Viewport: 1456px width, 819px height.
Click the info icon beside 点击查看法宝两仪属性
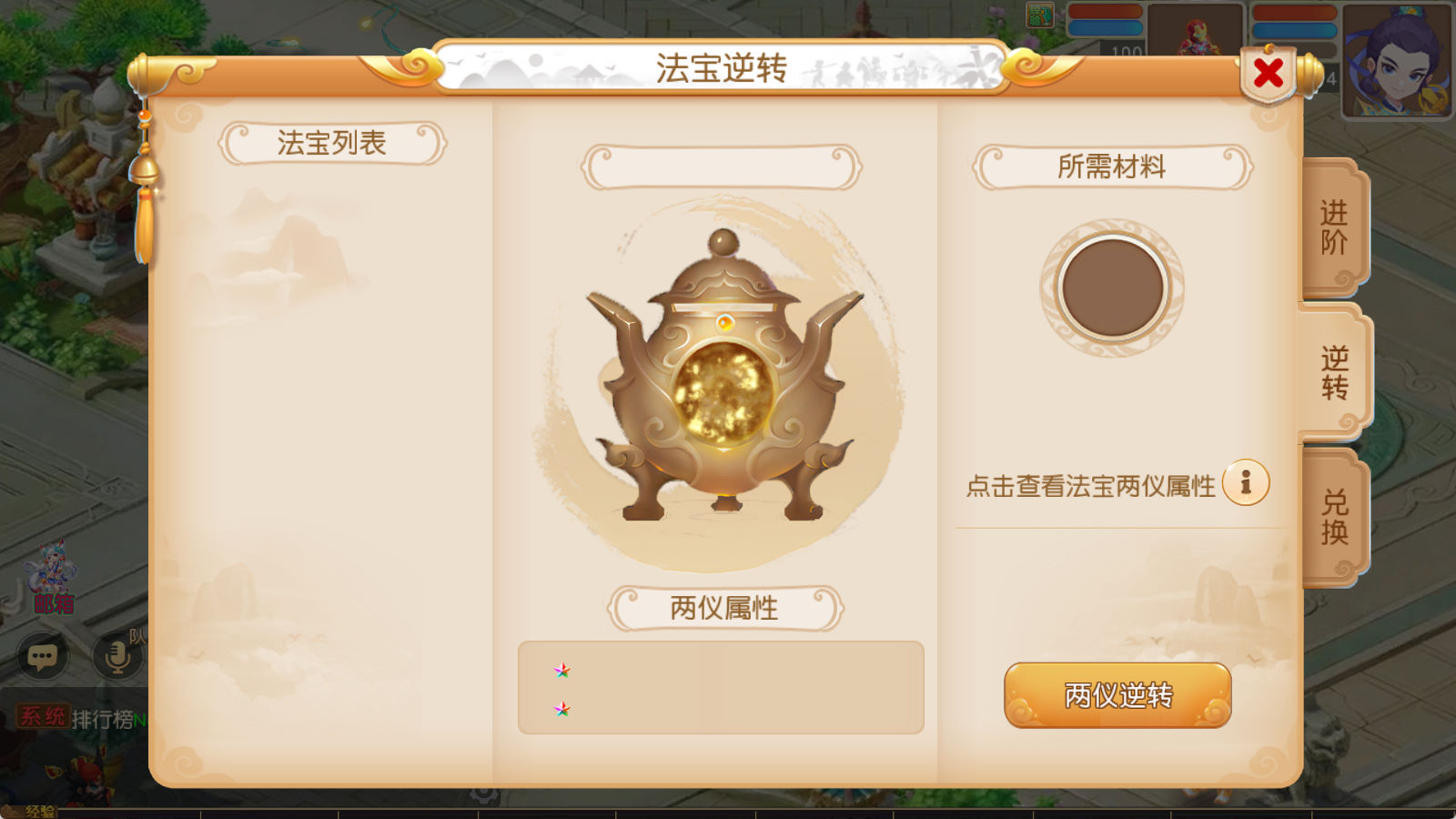coord(1246,482)
